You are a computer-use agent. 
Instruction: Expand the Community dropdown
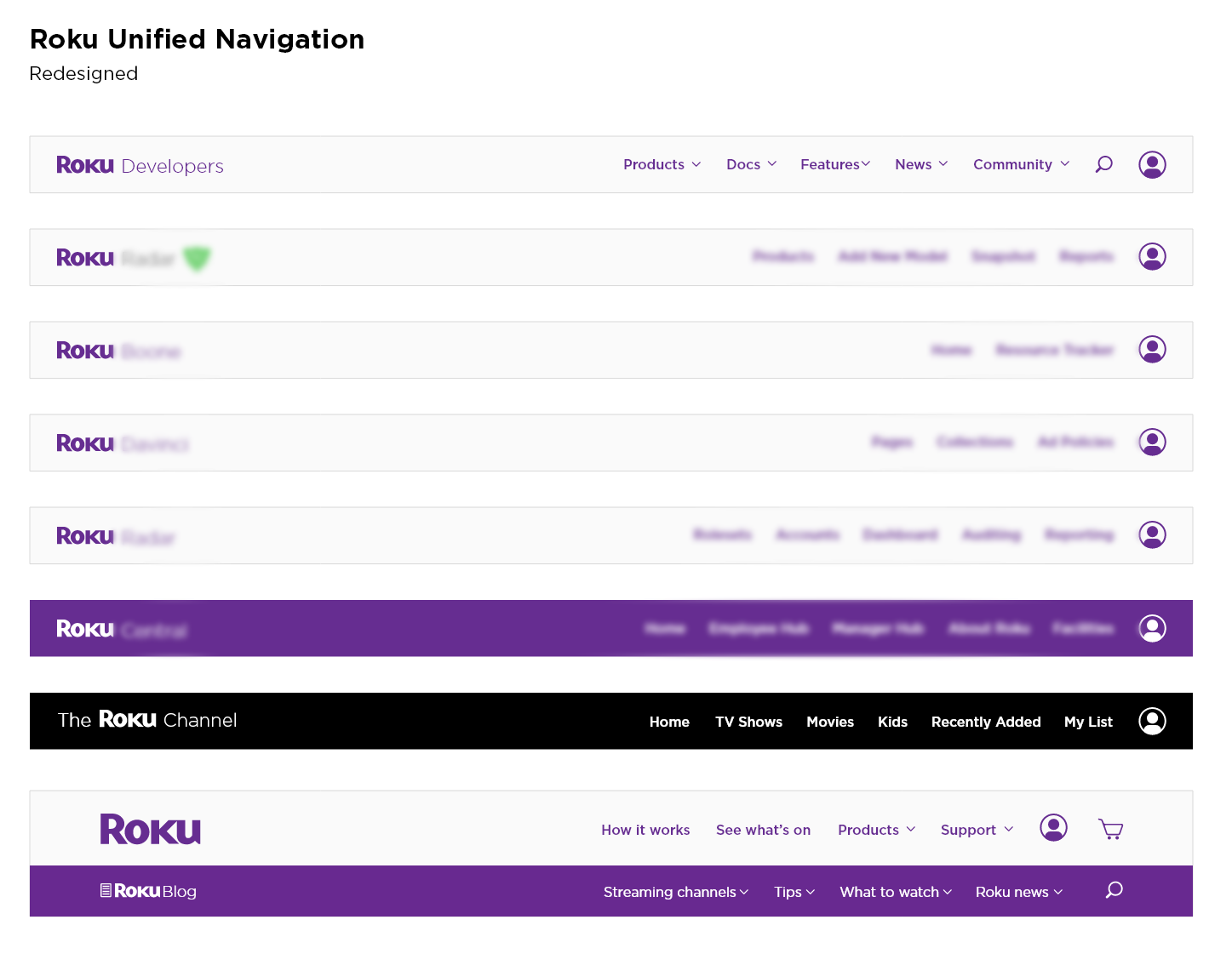pyautogui.click(x=1022, y=164)
